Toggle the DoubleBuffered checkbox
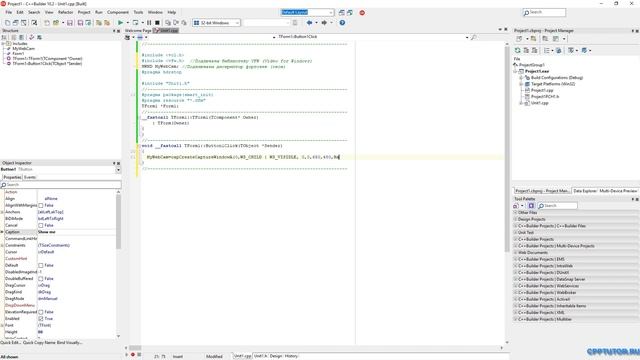 (x=41, y=279)
